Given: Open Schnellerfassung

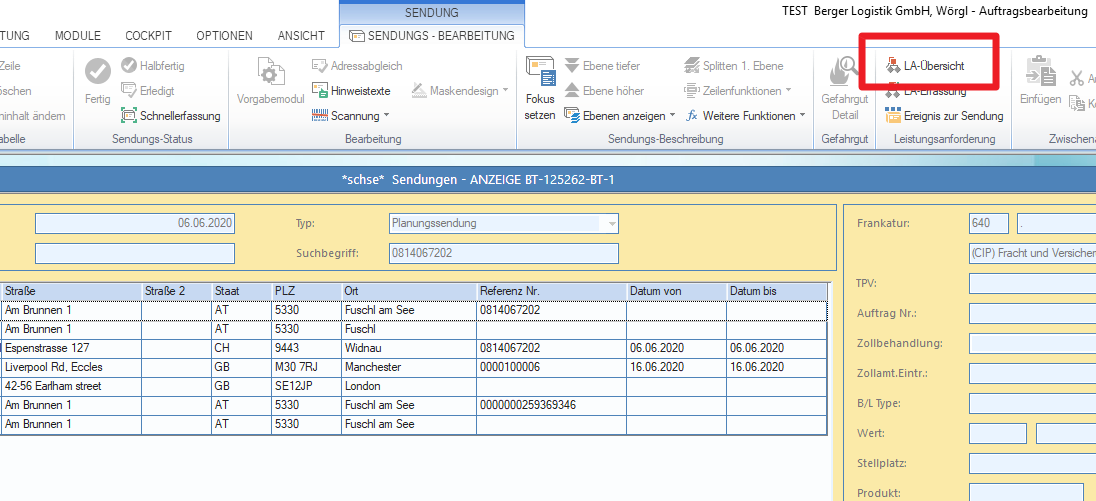Looking at the screenshot, I should click(x=171, y=116).
